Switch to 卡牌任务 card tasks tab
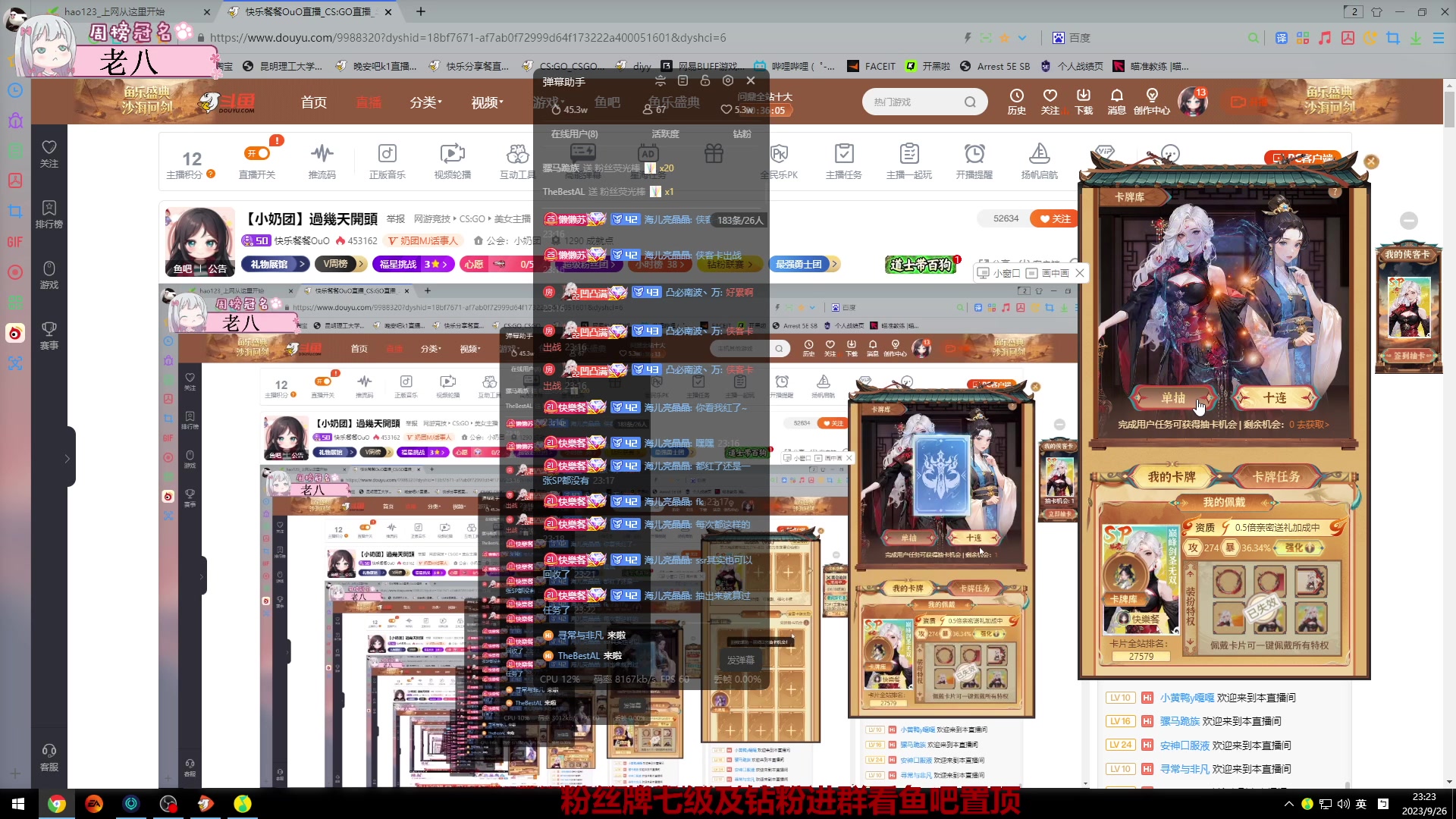This screenshot has height=819, width=1456. (1276, 476)
